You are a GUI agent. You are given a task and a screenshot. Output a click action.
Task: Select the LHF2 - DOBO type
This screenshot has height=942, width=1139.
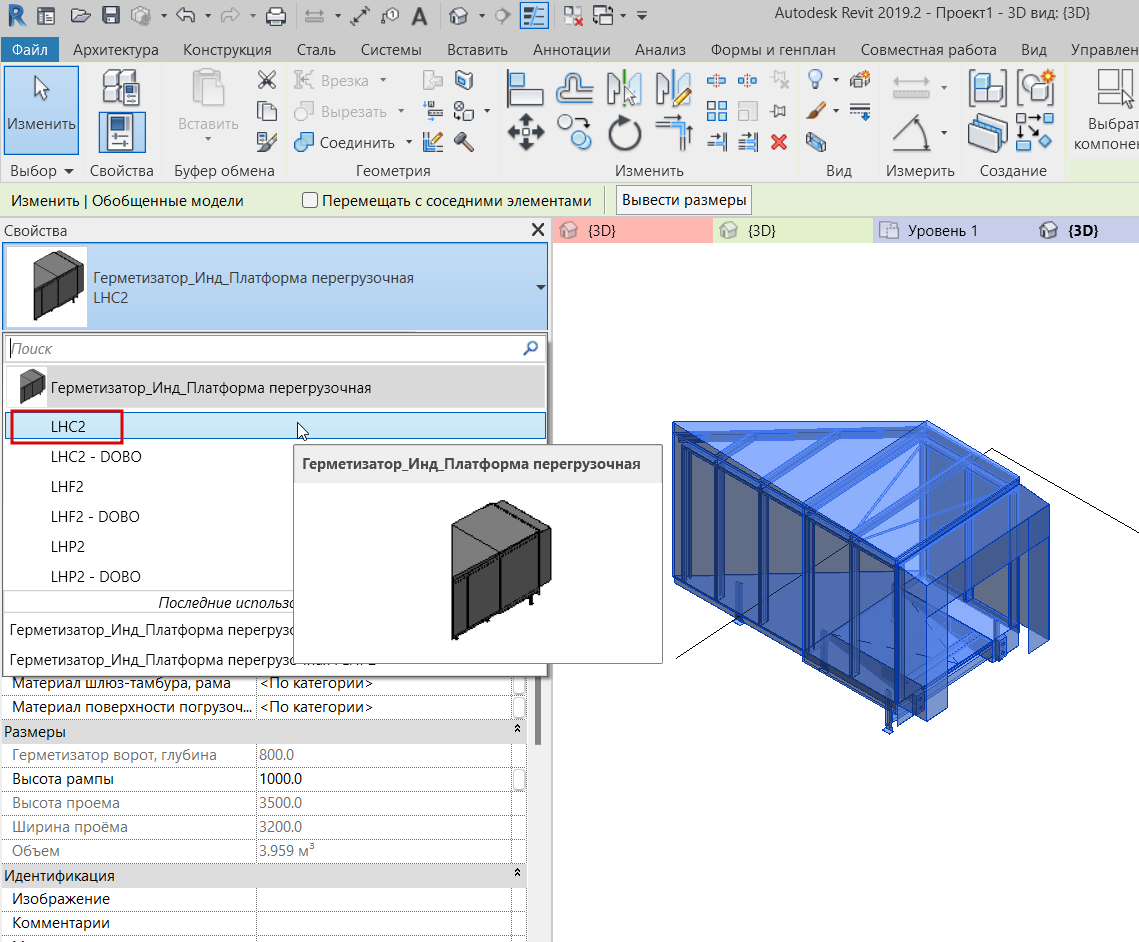[x=95, y=517]
